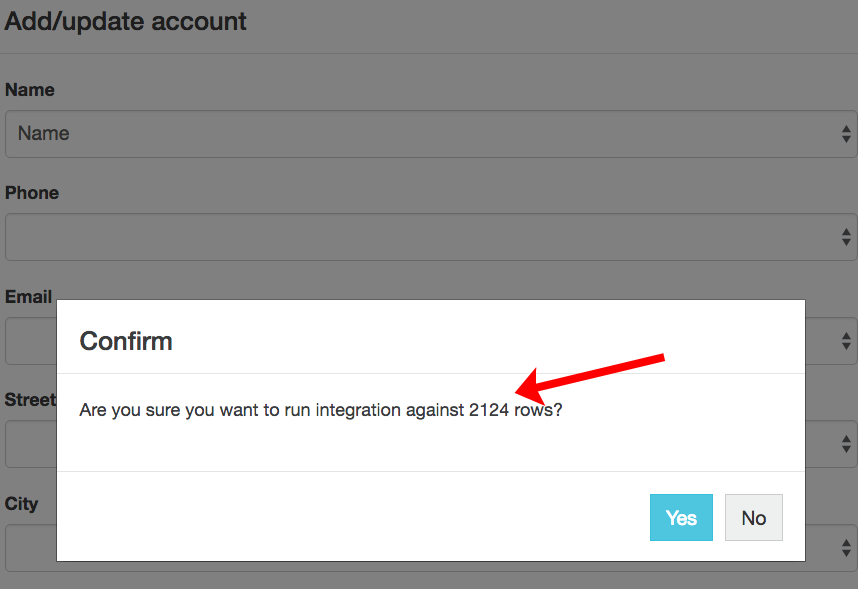Click the Street field label
The image size is (858, 589).
click(x=30, y=400)
